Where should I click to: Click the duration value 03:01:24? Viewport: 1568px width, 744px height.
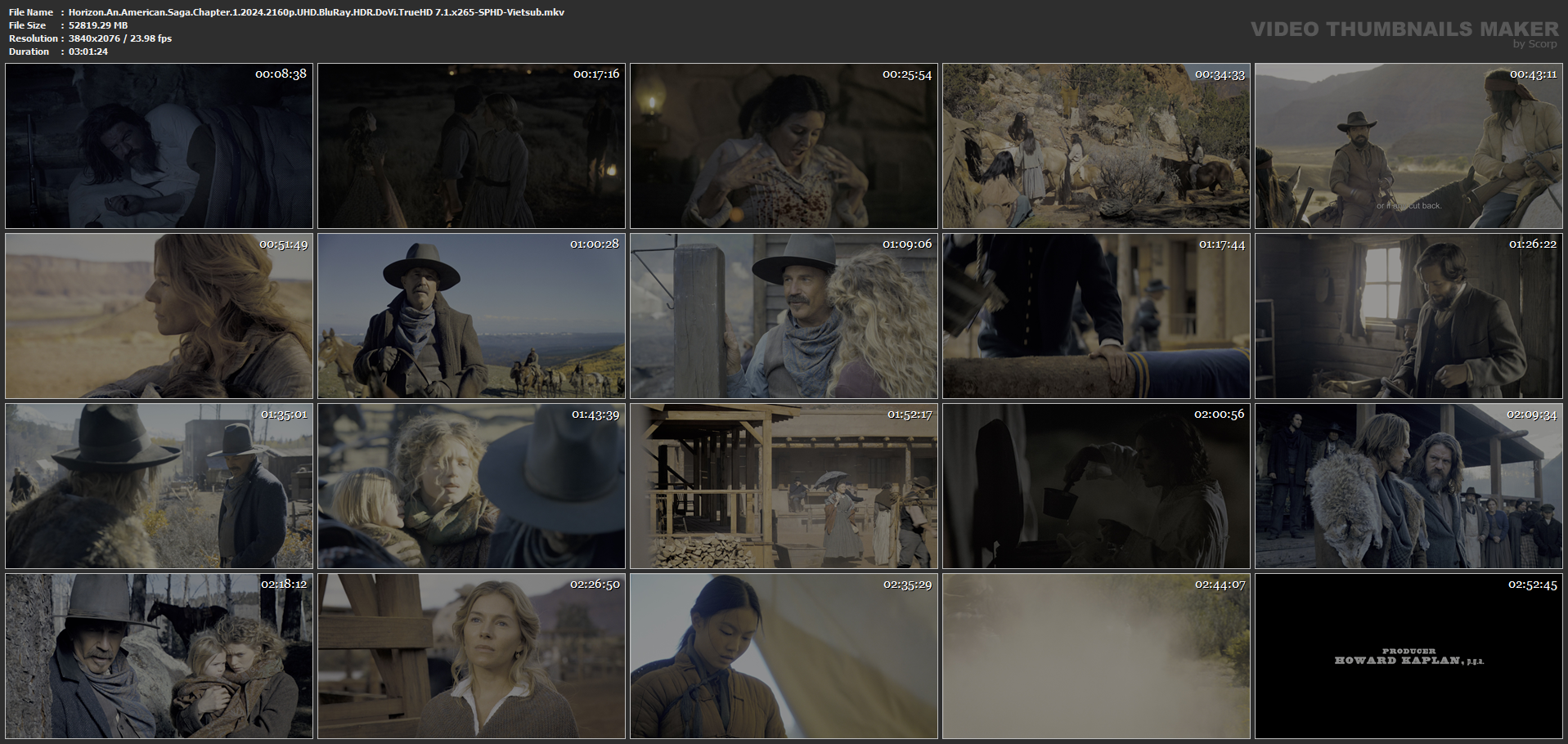point(88,52)
